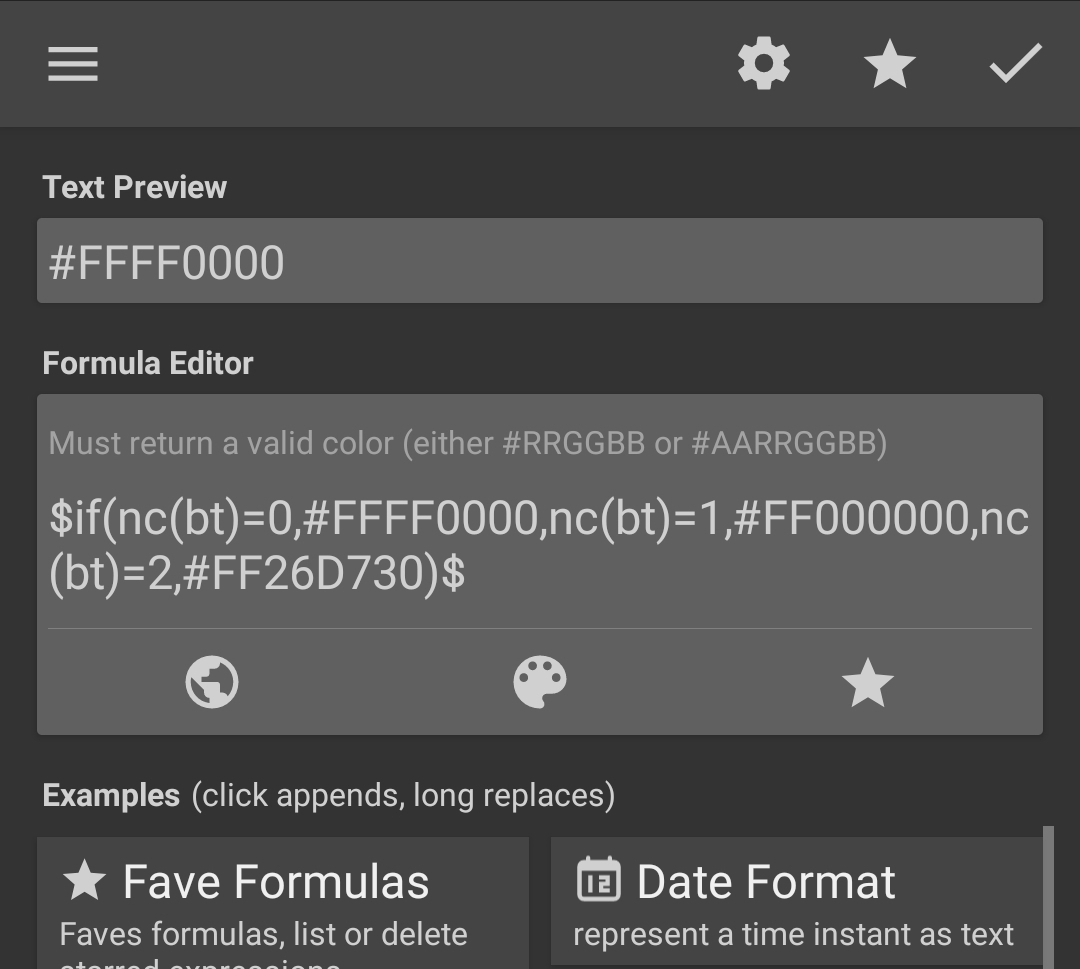1080x969 pixels.
Task: Click 'represent a time instant as text' description
Action: [x=793, y=935]
